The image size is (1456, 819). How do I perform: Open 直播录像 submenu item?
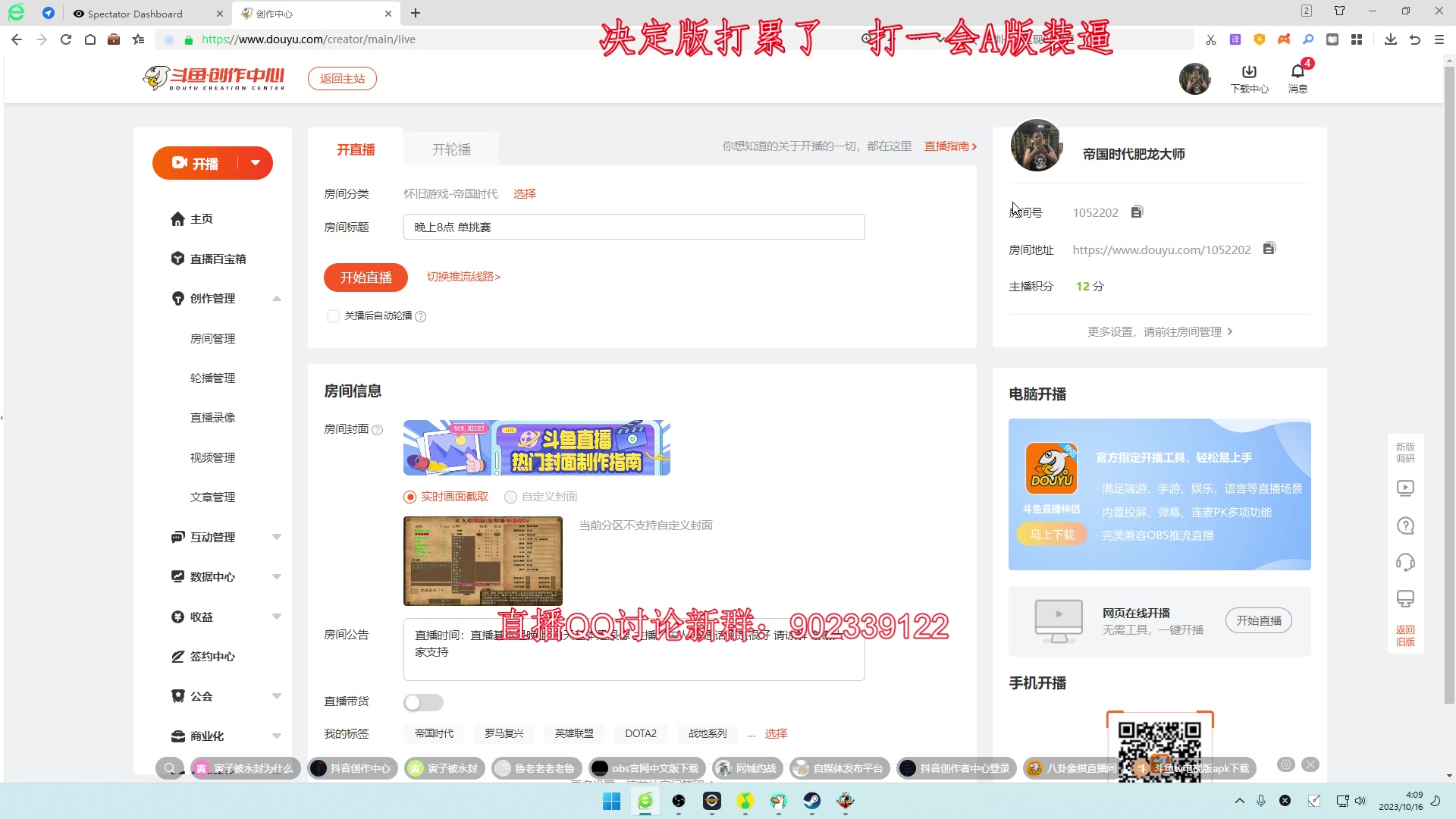[x=212, y=417]
